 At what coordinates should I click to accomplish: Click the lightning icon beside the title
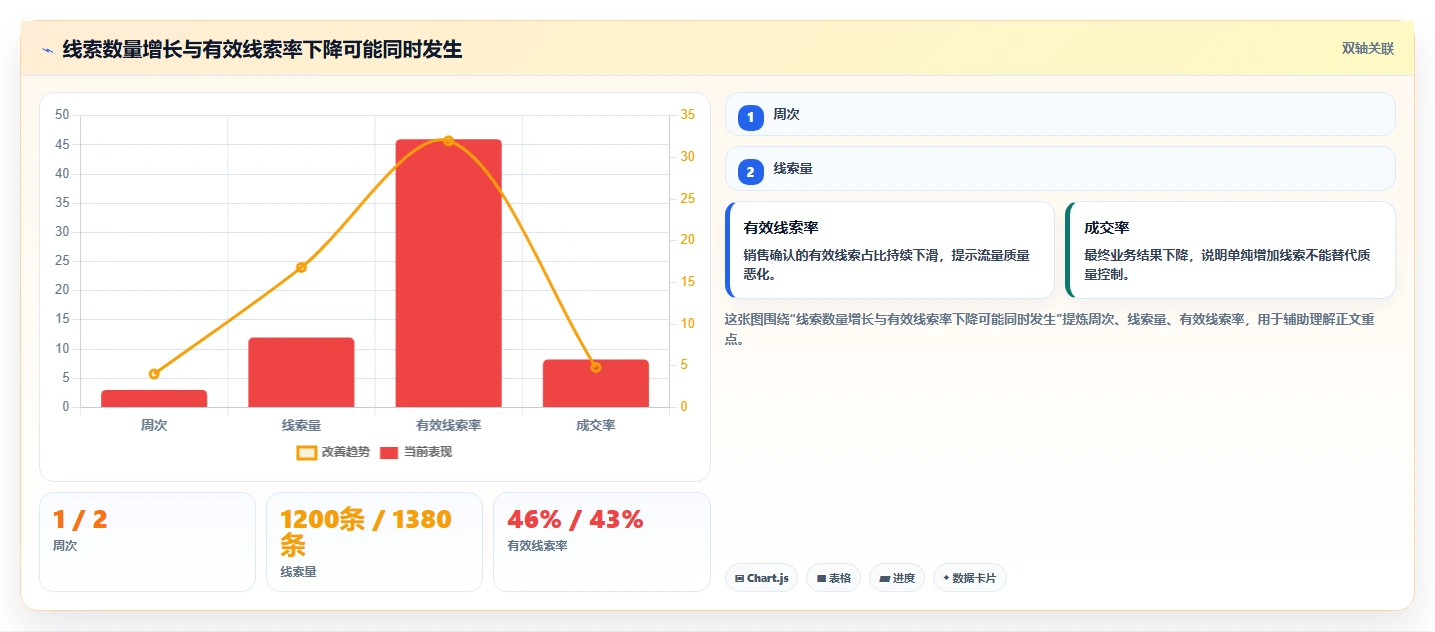pos(47,50)
